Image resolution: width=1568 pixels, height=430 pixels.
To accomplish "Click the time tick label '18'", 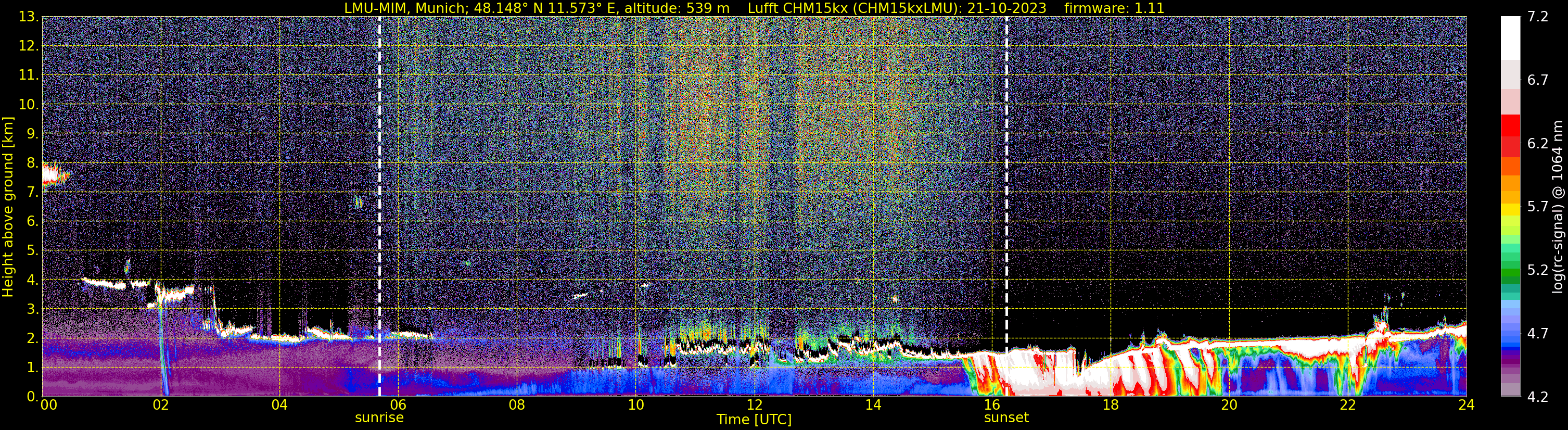I will pos(1110,404).
